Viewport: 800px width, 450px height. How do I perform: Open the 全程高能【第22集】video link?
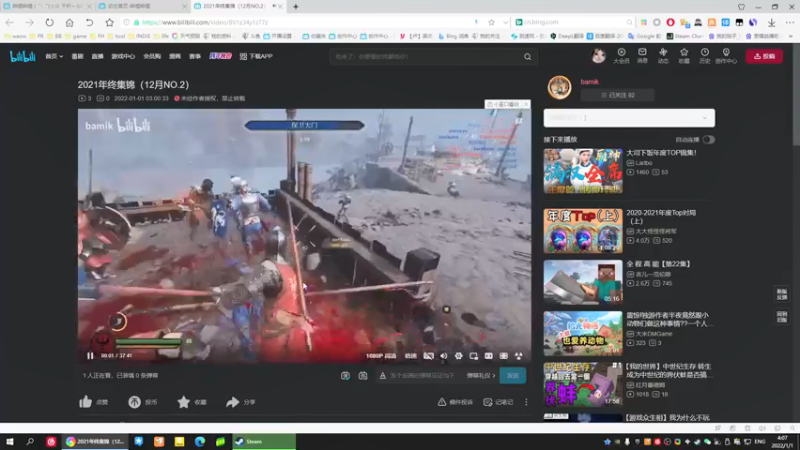pos(658,264)
